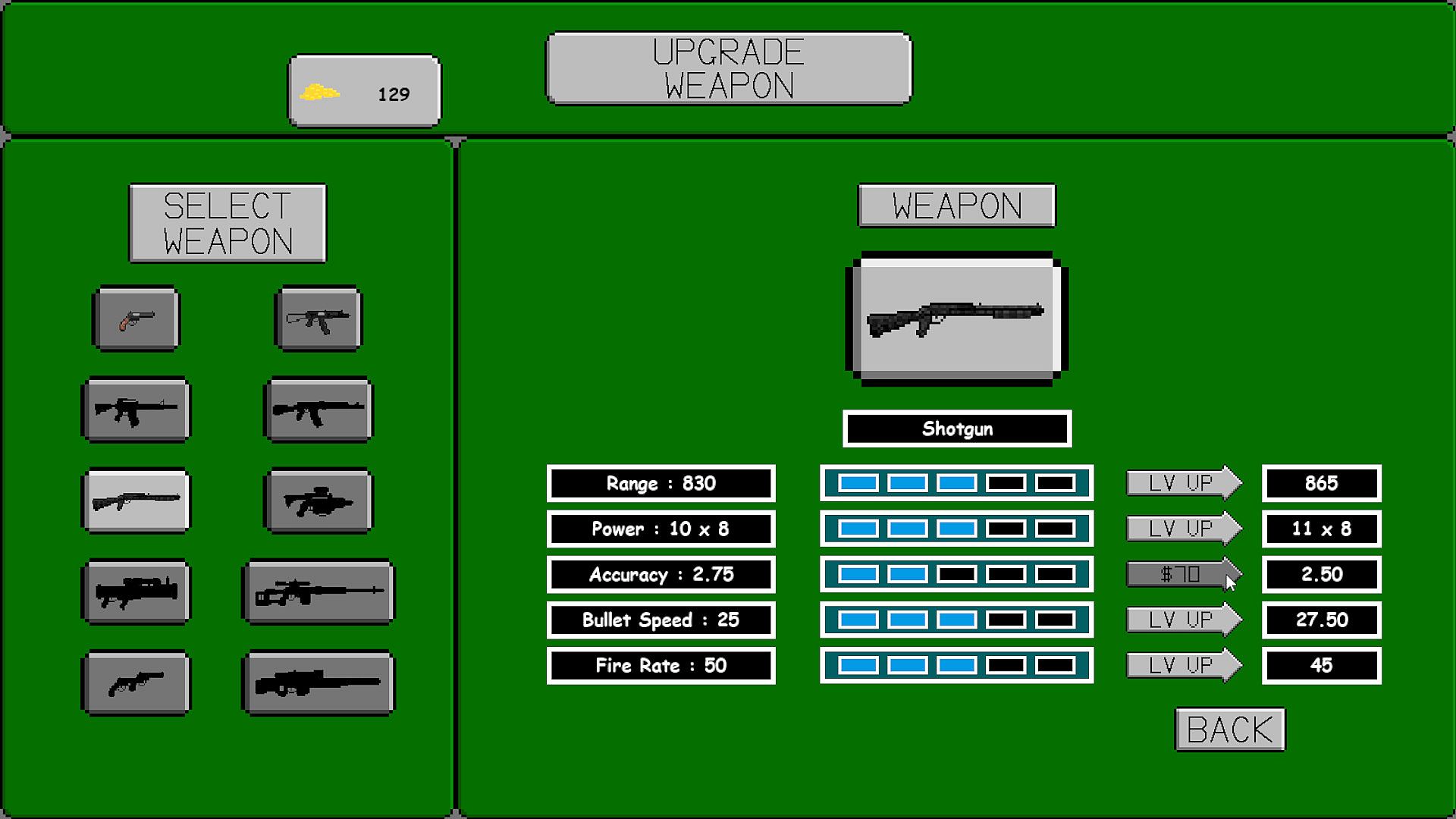Buy Accuracy upgrade for $70
Viewport: 1456px width, 819px height.
(x=1181, y=574)
